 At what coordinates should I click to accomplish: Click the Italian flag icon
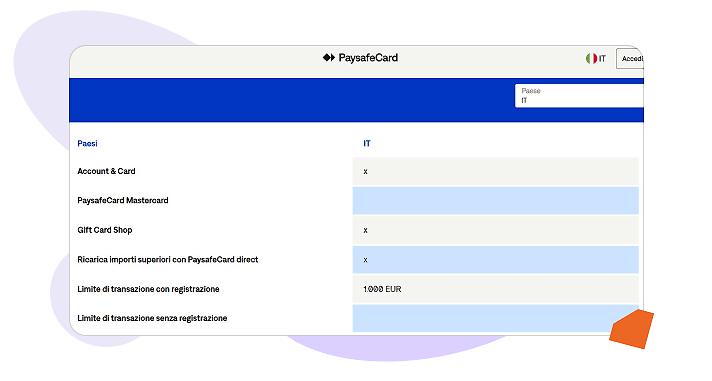click(x=591, y=59)
